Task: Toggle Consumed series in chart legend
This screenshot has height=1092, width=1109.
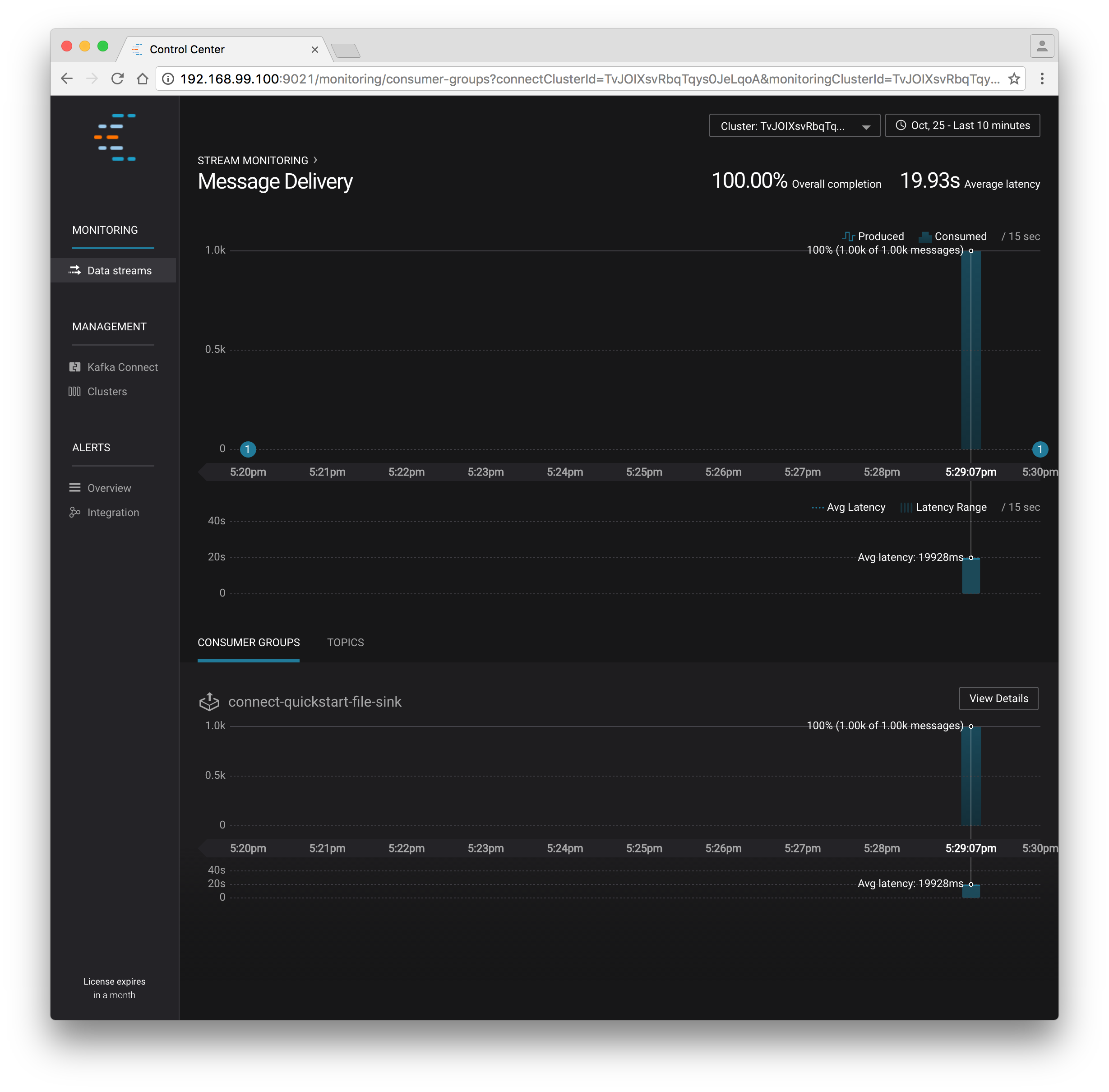Action: tap(952, 236)
